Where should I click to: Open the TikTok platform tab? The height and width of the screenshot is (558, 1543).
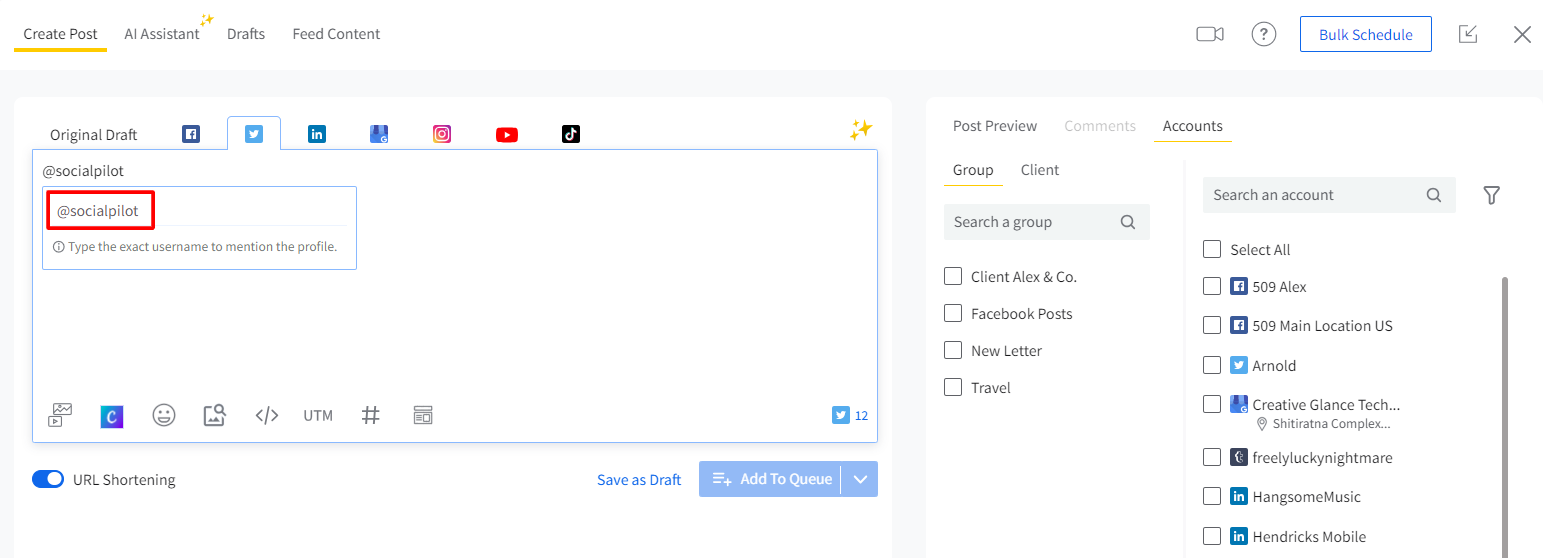(x=570, y=134)
